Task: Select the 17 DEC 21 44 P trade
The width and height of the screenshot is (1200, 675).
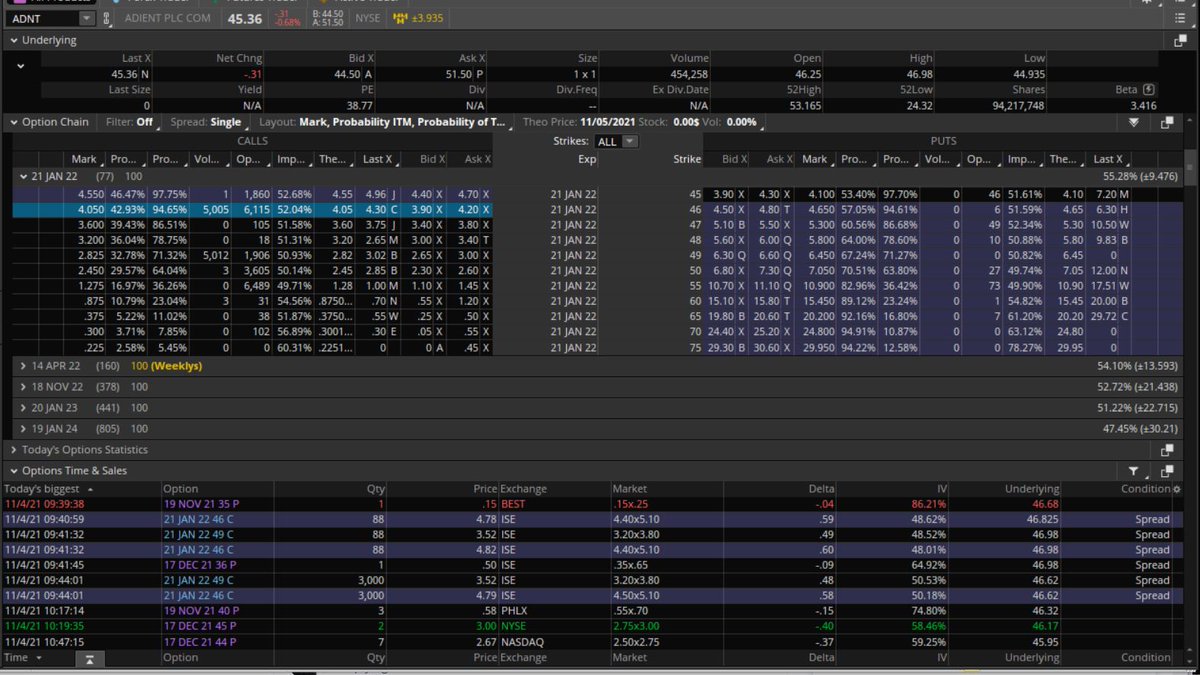Action: (x=588, y=641)
